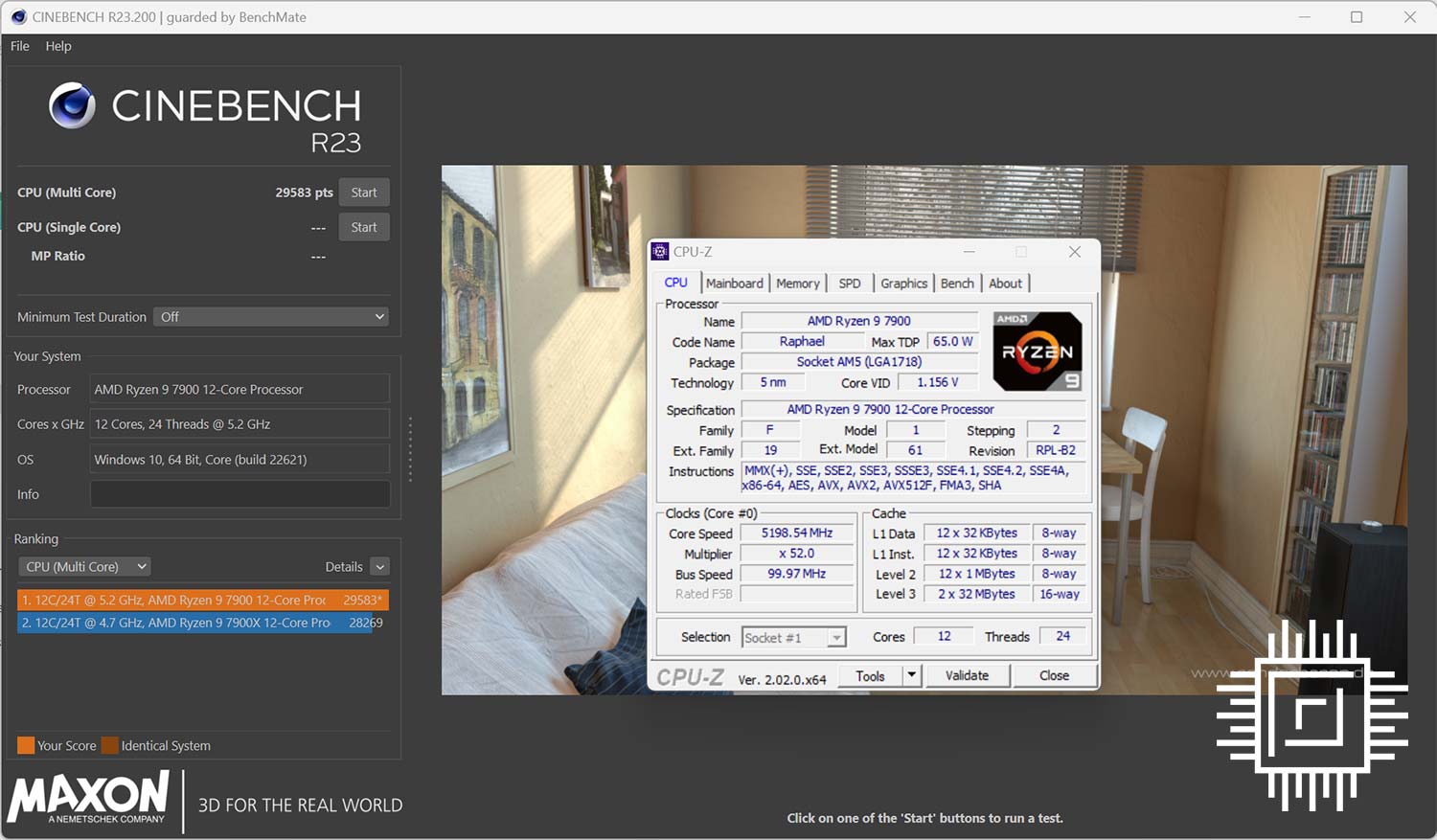Click the AMD Ryzen 9 logo in CPU-Z
Viewport: 1437px width, 840px height.
[1038, 352]
